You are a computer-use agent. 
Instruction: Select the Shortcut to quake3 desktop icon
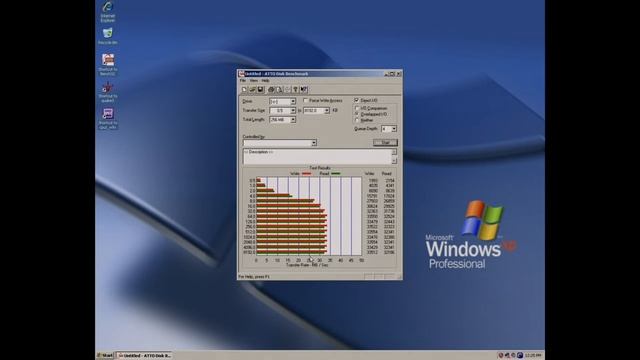[x=108, y=92]
